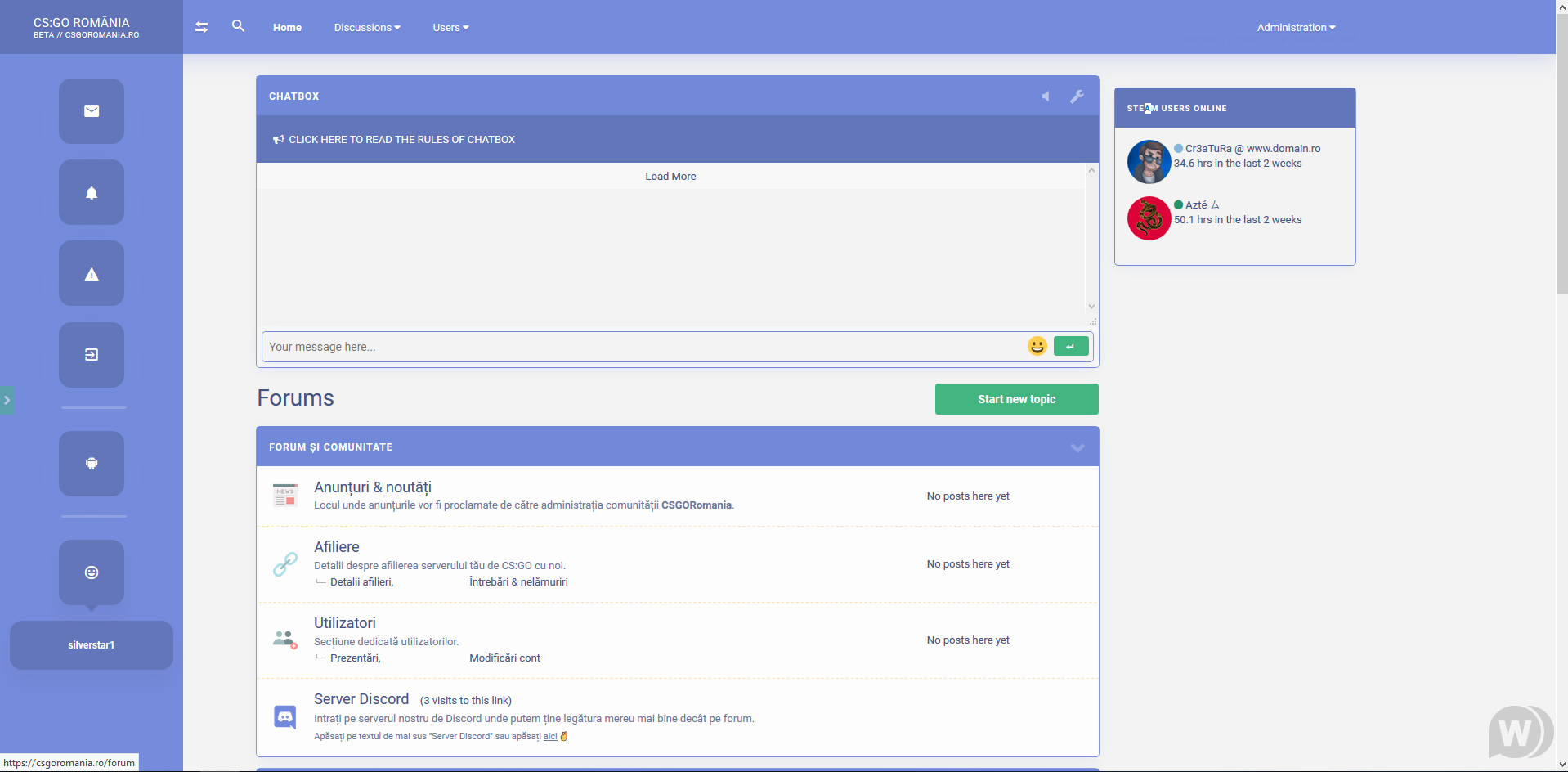Collapse the Forum și Comunitate category

[1077, 447]
